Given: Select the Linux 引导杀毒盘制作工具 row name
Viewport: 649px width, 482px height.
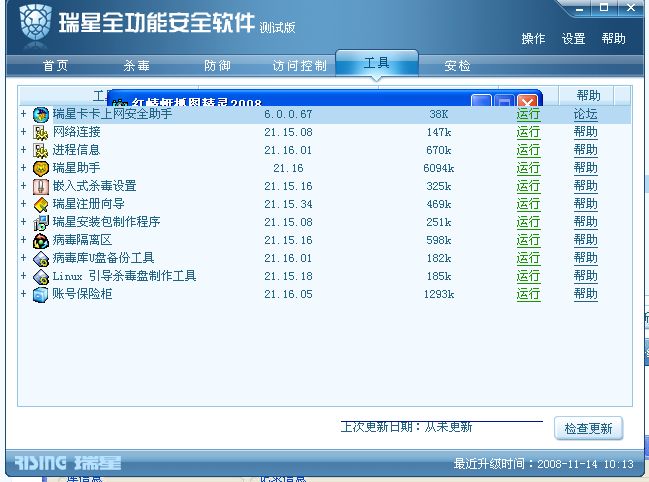Looking at the screenshot, I should [x=124, y=276].
